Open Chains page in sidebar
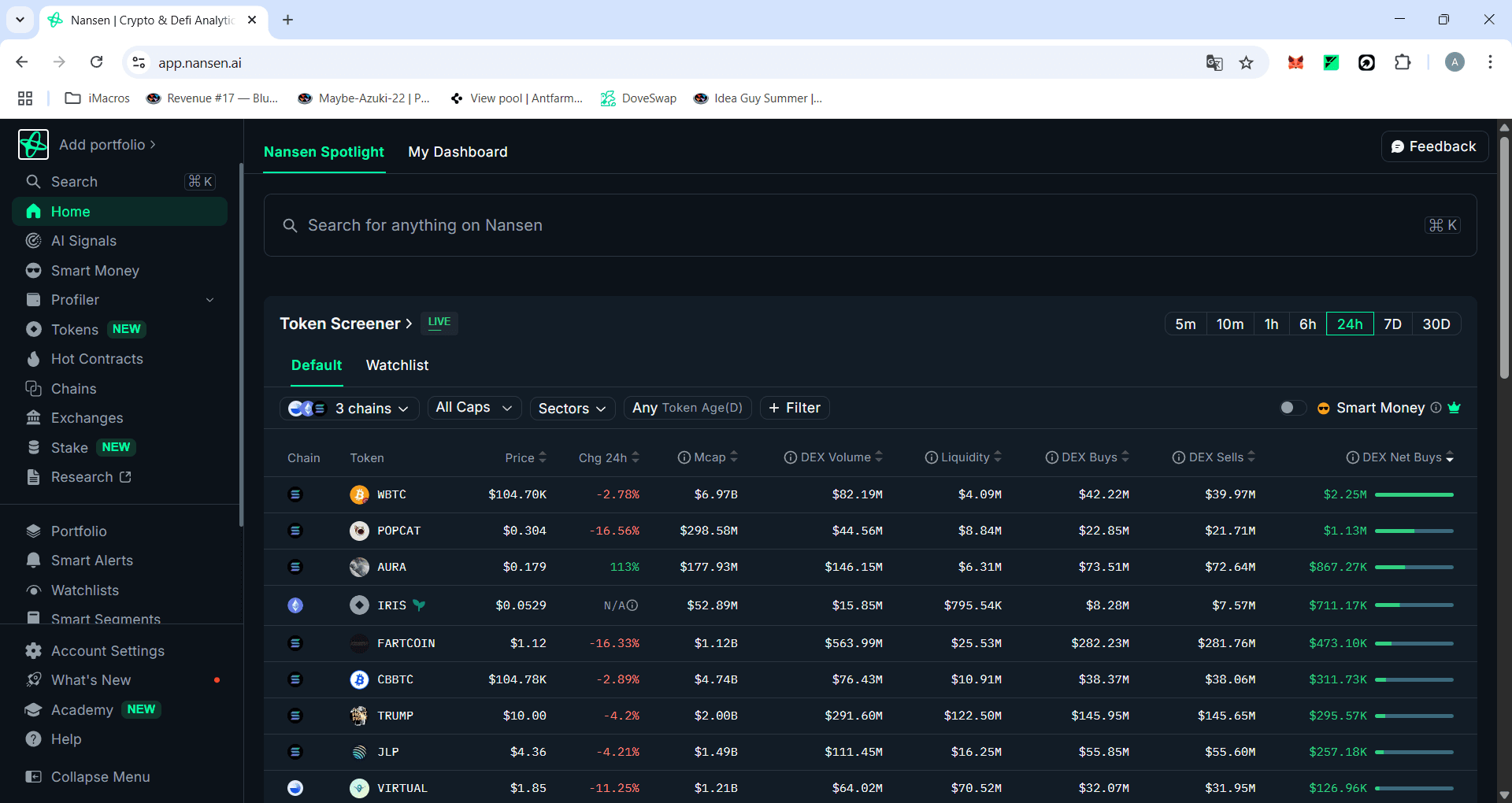The height and width of the screenshot is (803, 1512). tap(73, 389)
